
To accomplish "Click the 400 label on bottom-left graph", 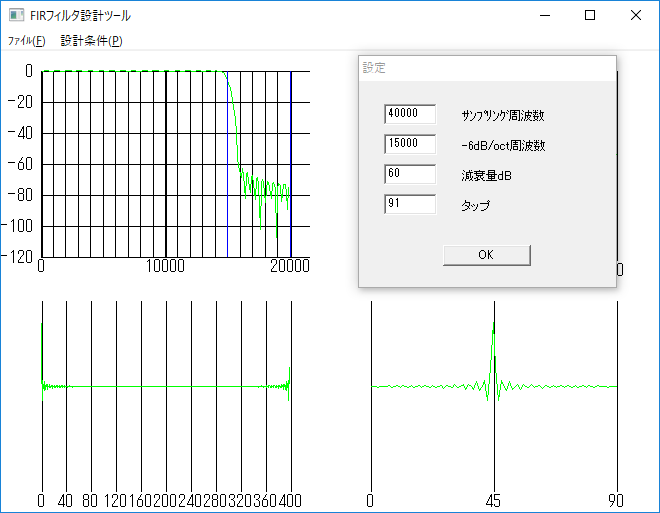I will [x=290, y=501].
